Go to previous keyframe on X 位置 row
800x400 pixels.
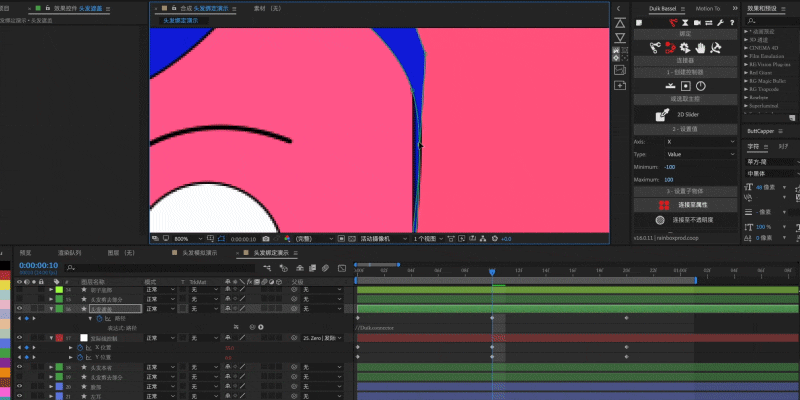[x=19, y=347]
